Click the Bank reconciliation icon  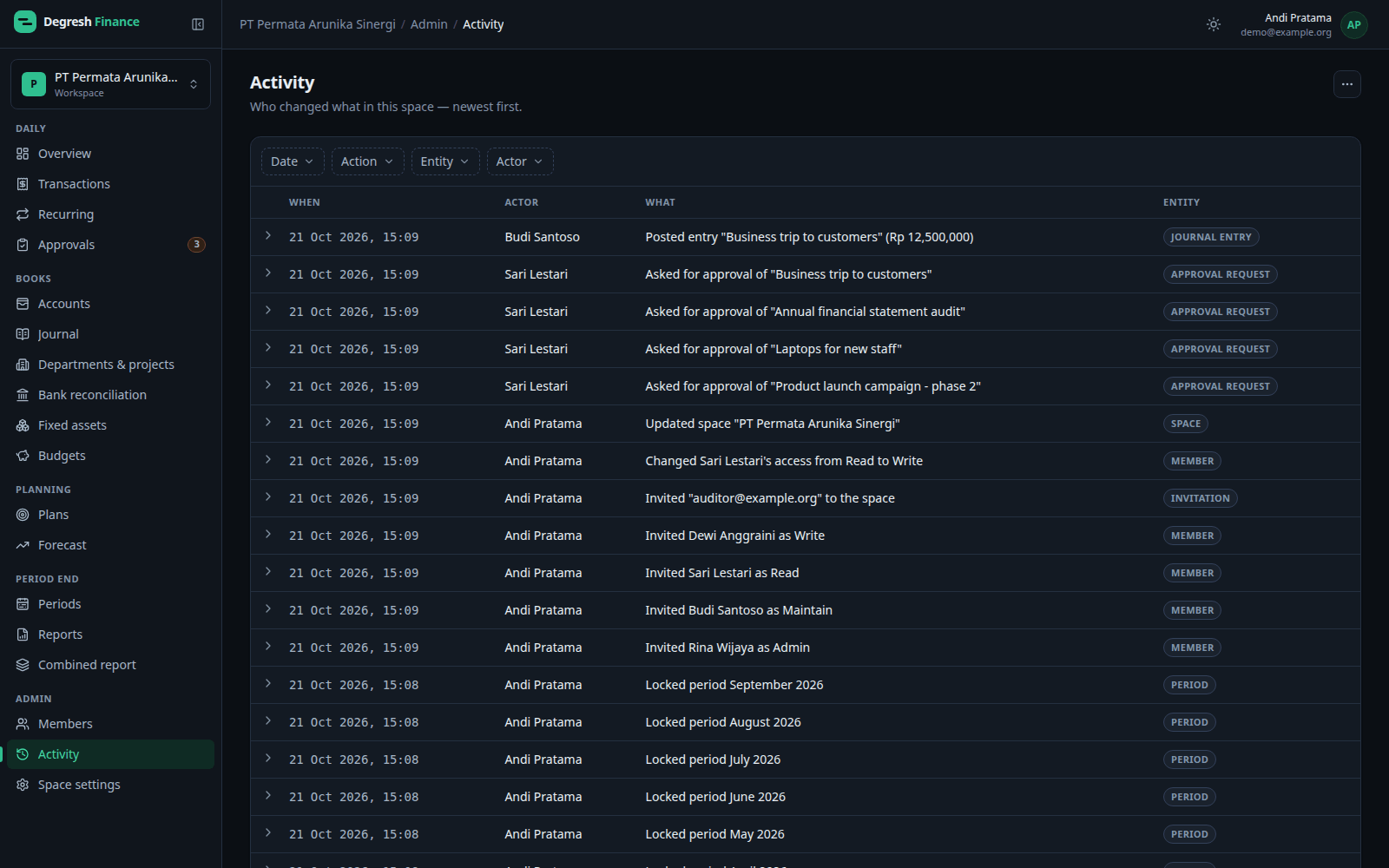(x=23, y=395)
